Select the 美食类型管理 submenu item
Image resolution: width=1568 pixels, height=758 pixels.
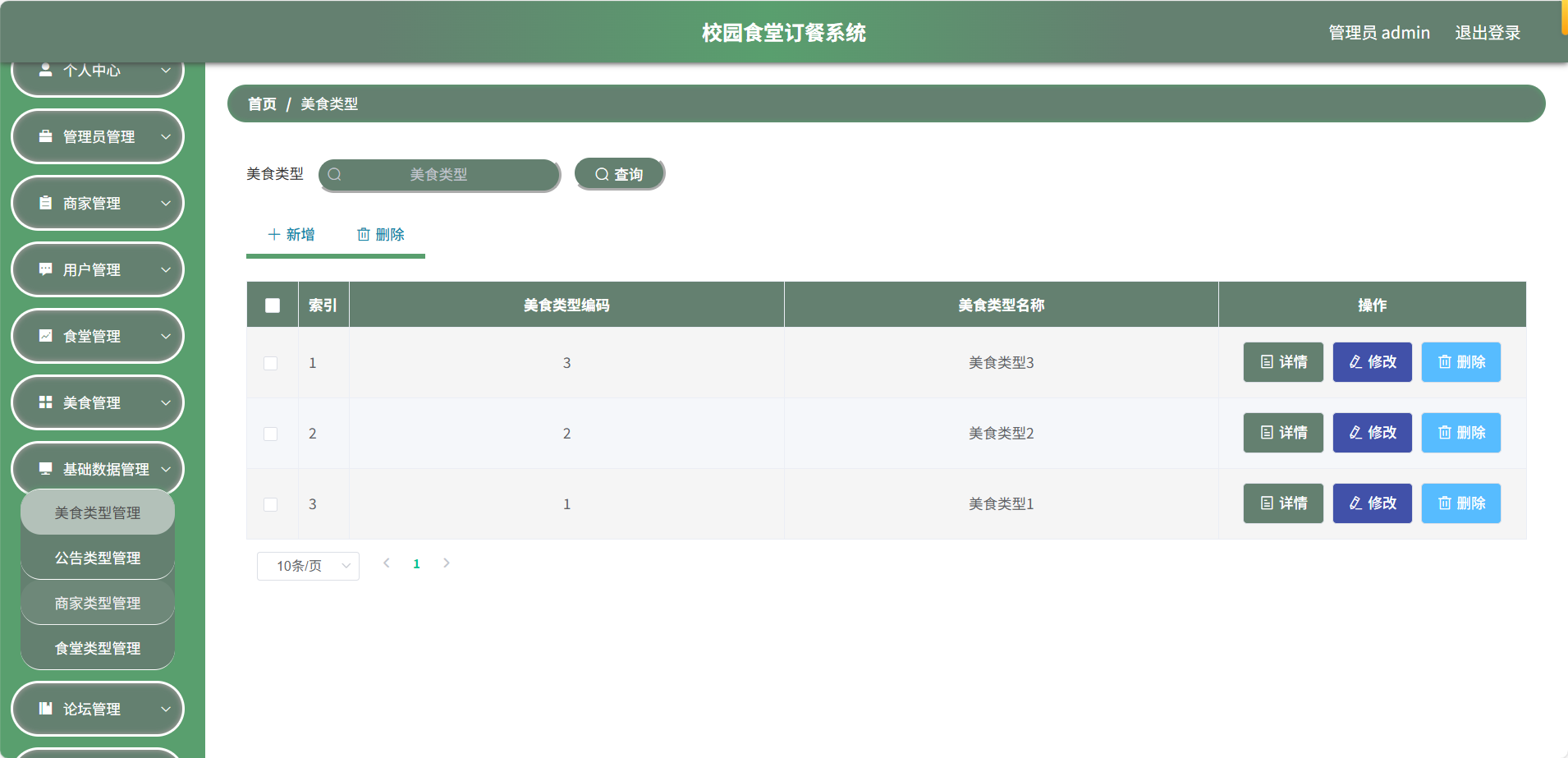click(98, 512)
